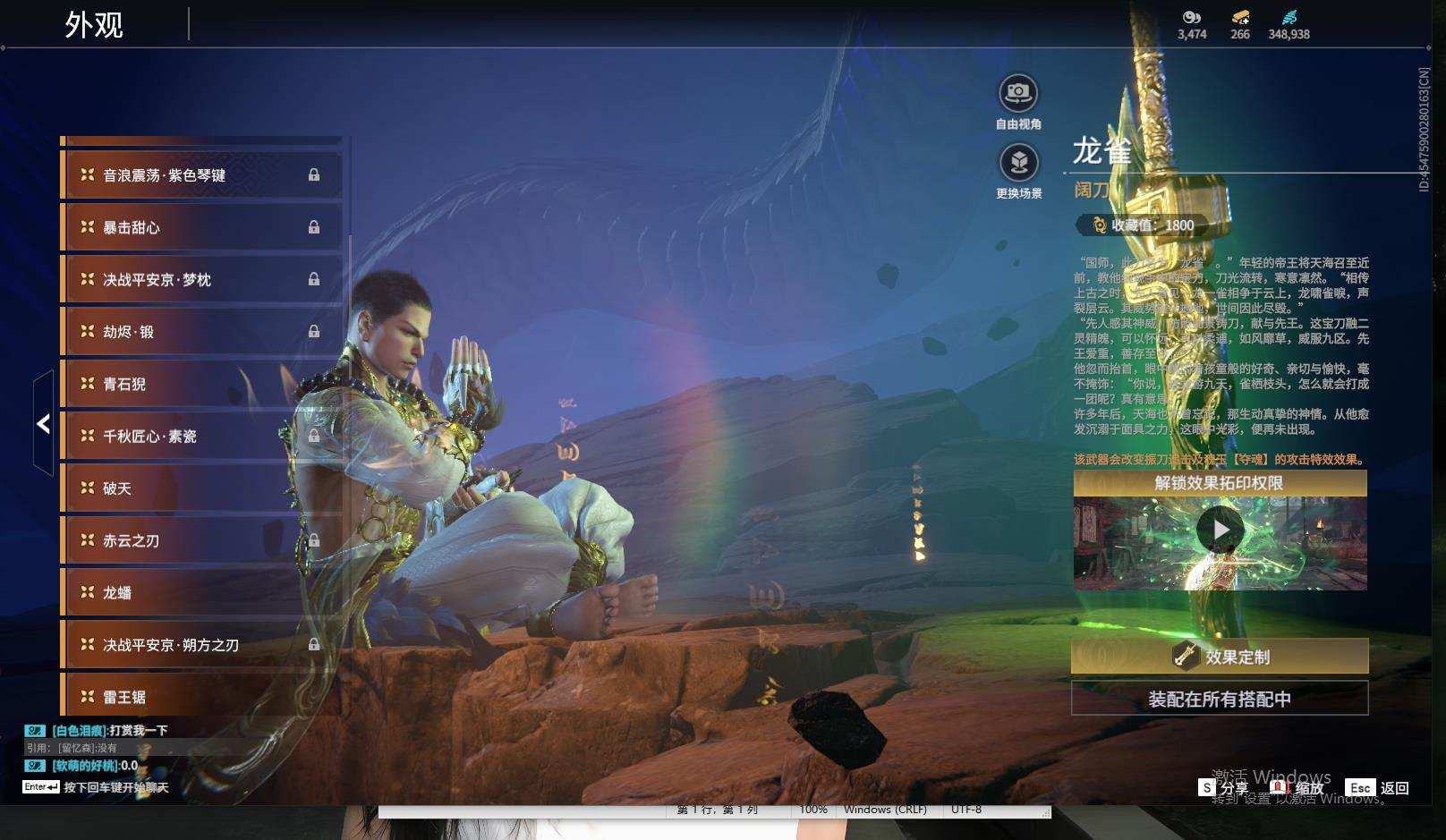Click the Enter key chat prompt icon

point(41,787)
